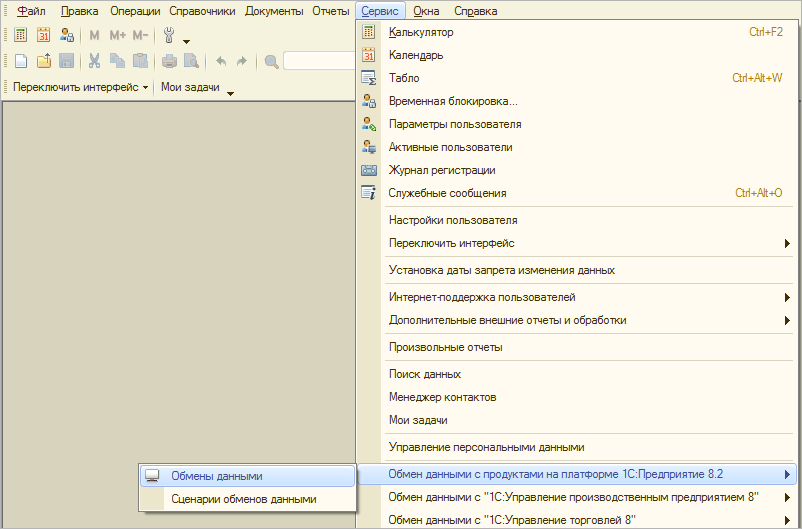Select Сценарии обменов данными submenu item
Screen dimensions: 802x529
coord(244,499)
